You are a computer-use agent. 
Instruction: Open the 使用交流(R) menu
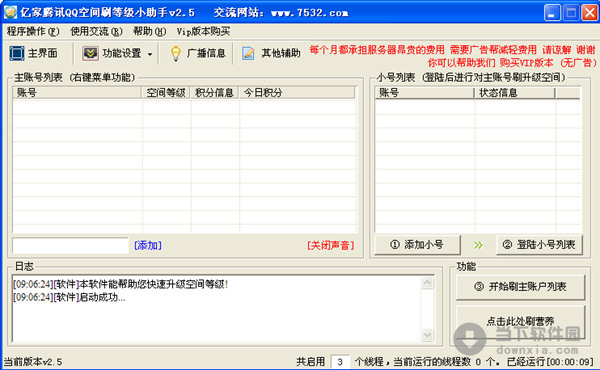click(96, 31)
